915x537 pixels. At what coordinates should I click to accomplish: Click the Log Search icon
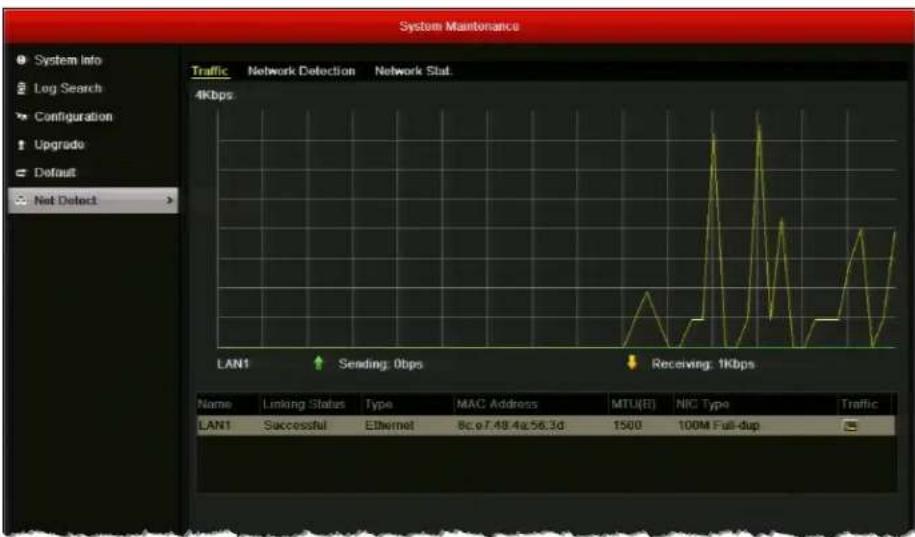[22, 88]
